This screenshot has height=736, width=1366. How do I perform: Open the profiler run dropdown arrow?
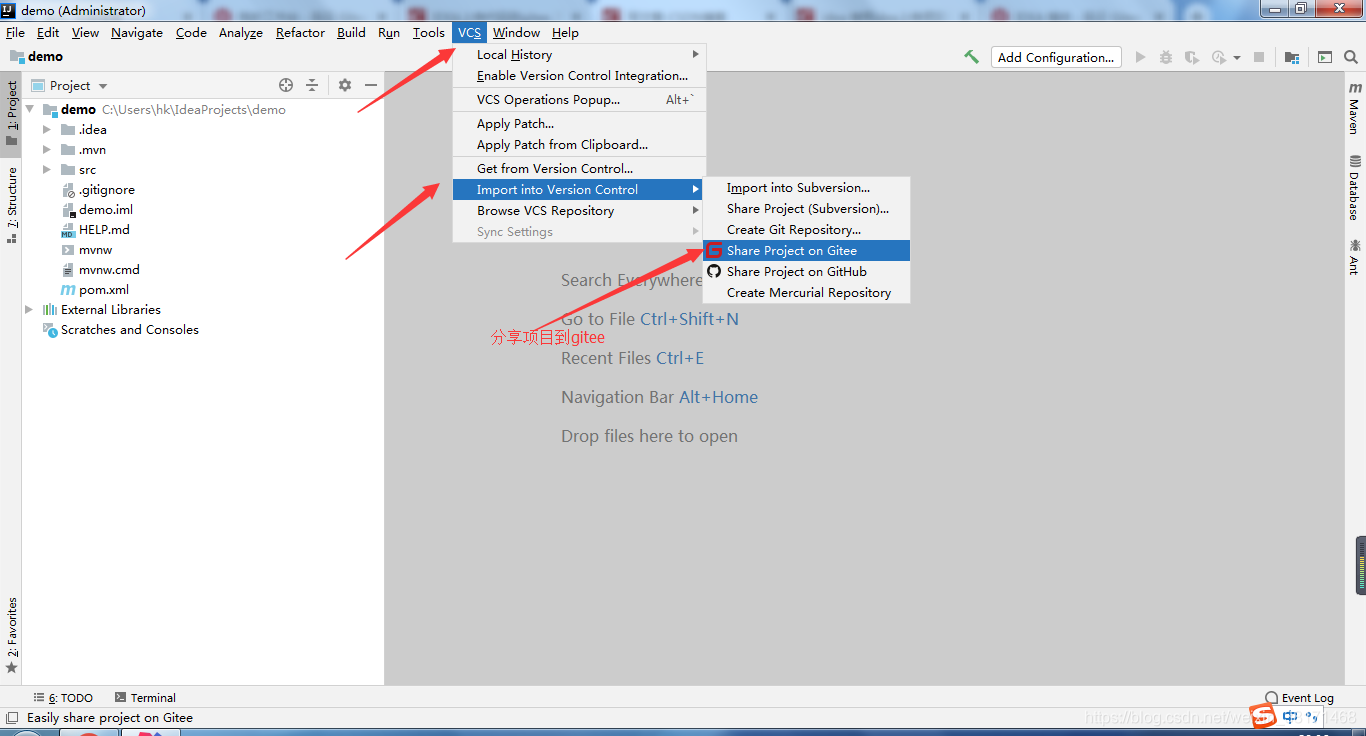[1236, 58]
